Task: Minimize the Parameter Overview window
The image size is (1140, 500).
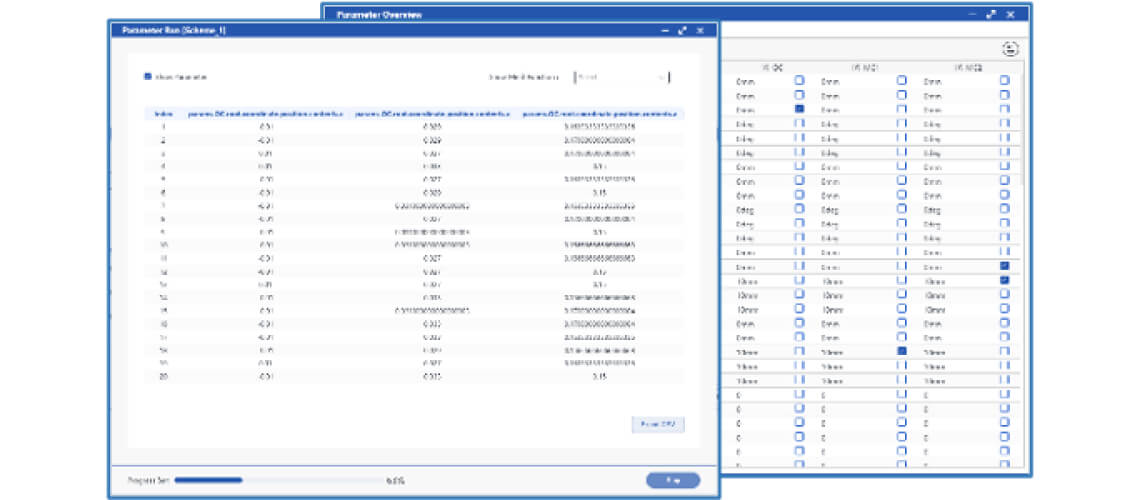Action: tap(973, 15)
